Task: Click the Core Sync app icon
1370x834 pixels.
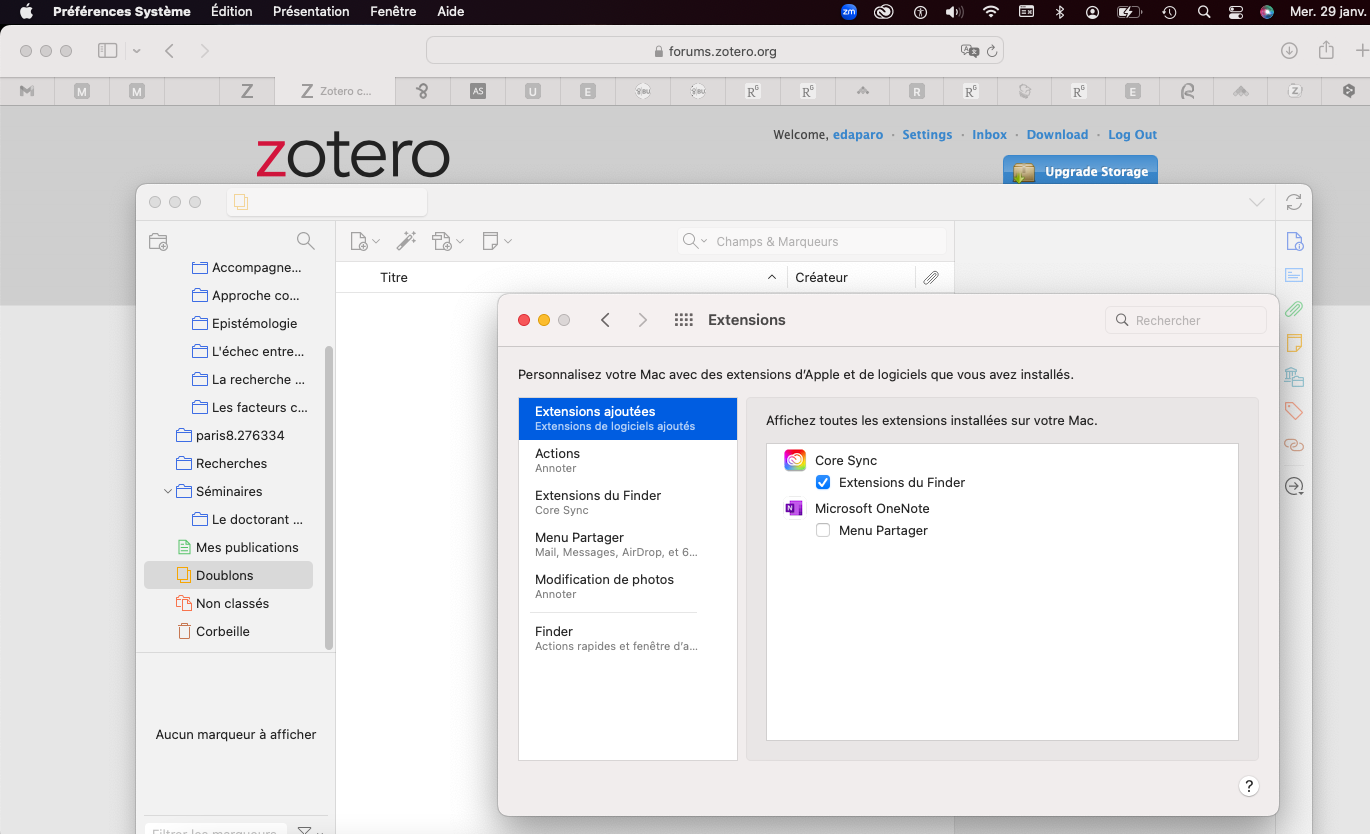Action: pos(795,460)
